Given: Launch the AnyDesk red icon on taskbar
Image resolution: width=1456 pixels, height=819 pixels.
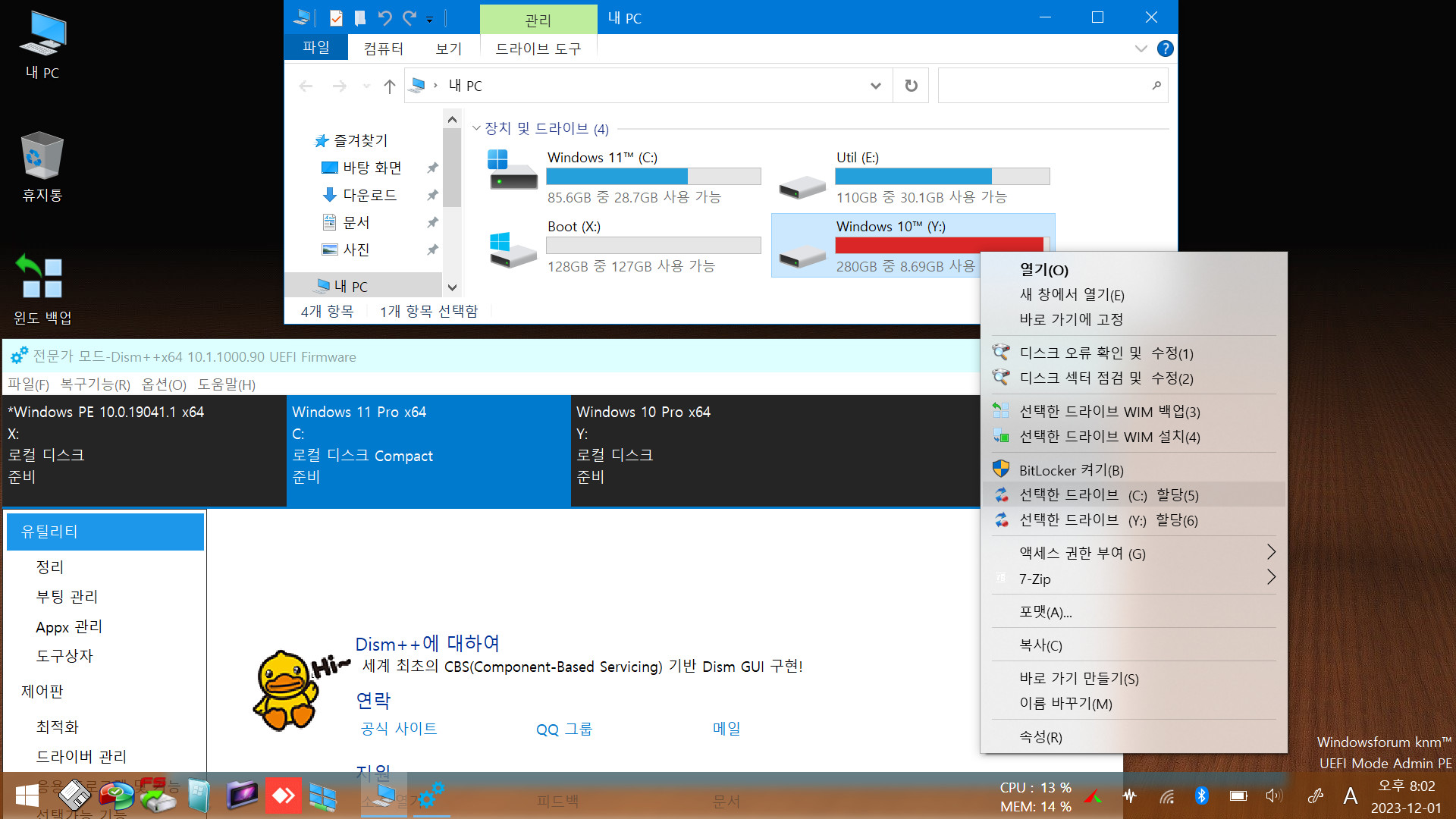Looking at the screenshot, I should [283, 795].
